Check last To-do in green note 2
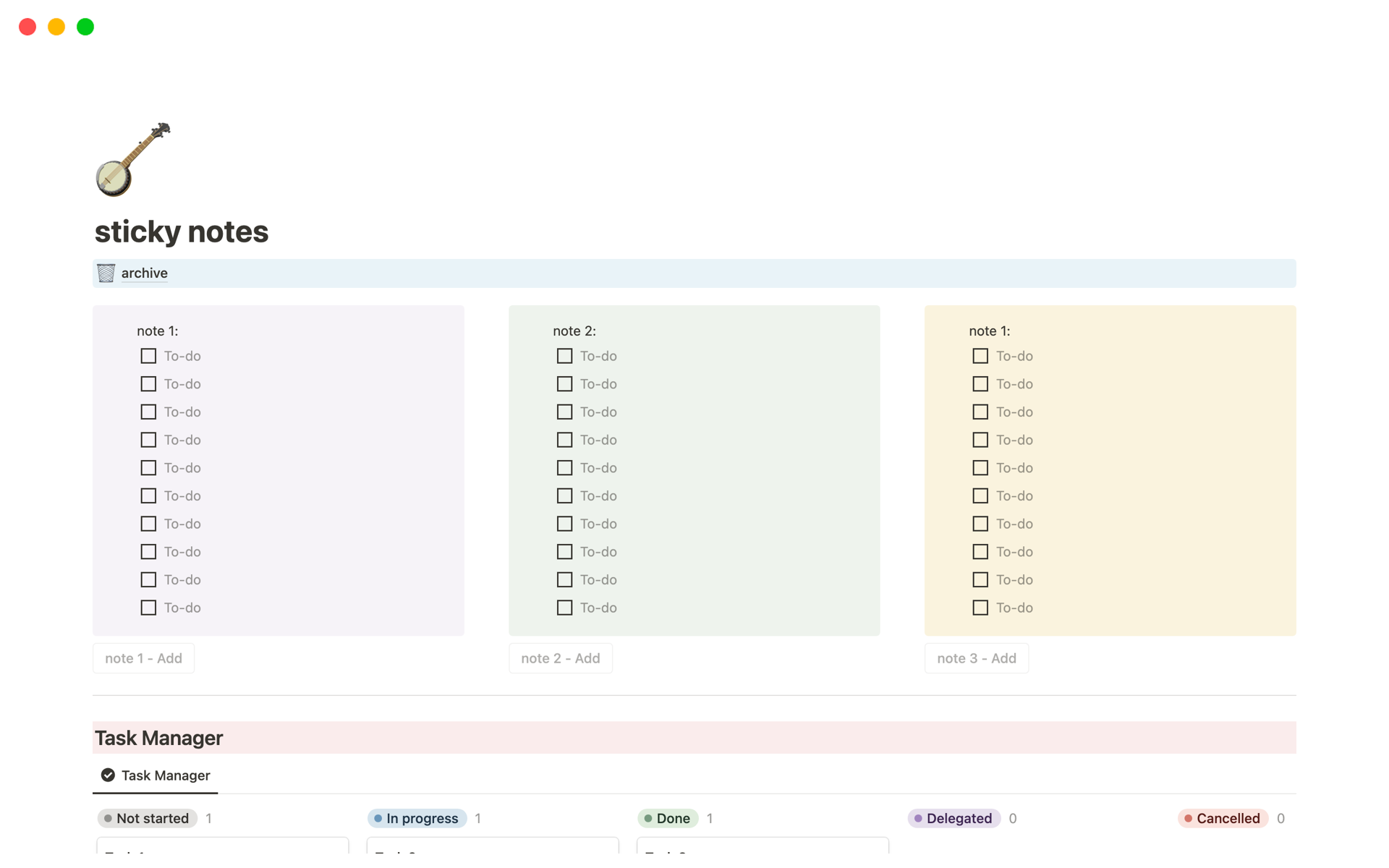1389x868 pixels. click(x=564, y=608)
